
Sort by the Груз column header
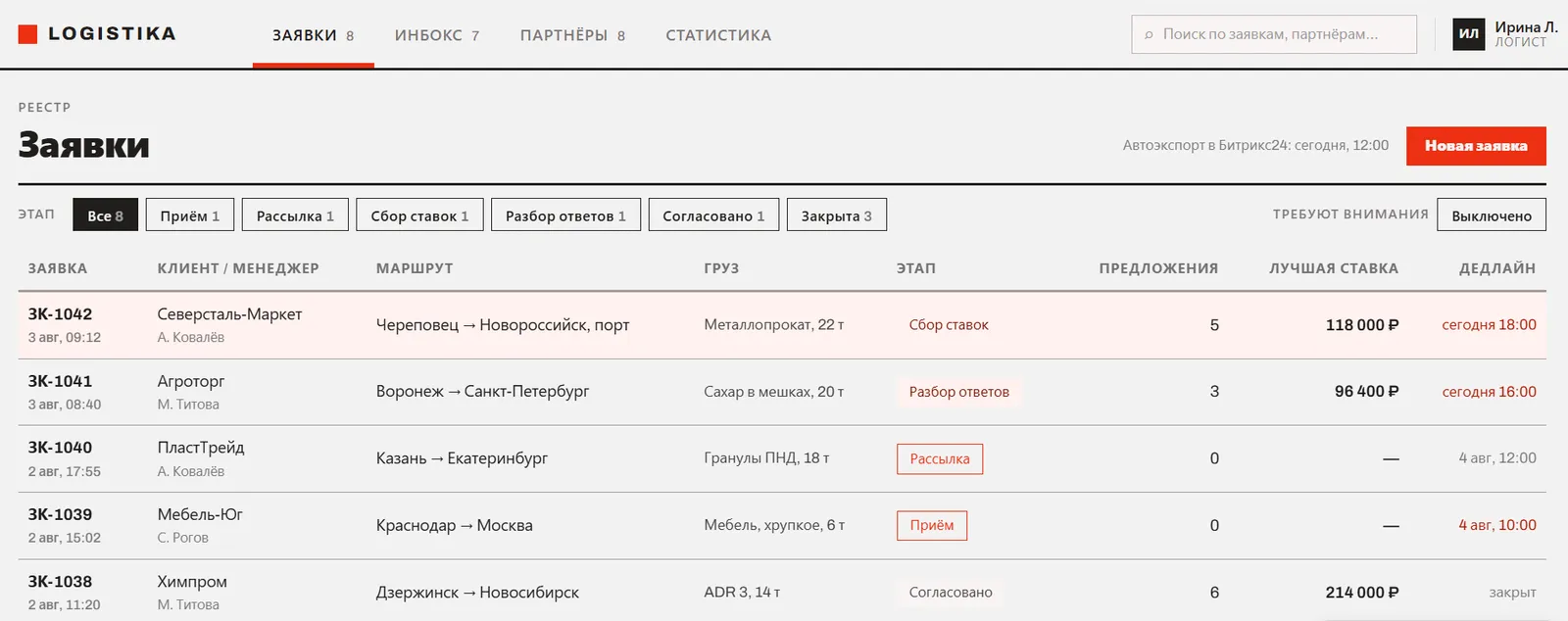point(721,268)
